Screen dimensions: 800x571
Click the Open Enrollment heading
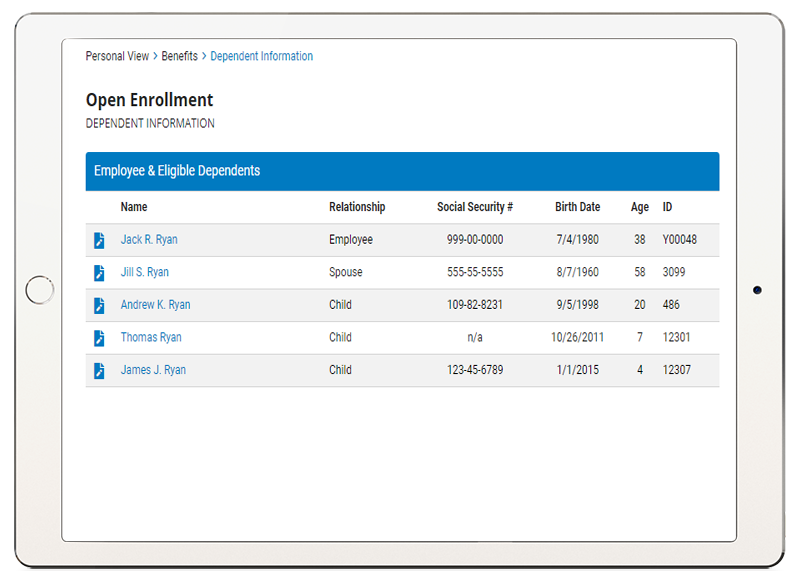pyautogui.click(x=149, y=100)
